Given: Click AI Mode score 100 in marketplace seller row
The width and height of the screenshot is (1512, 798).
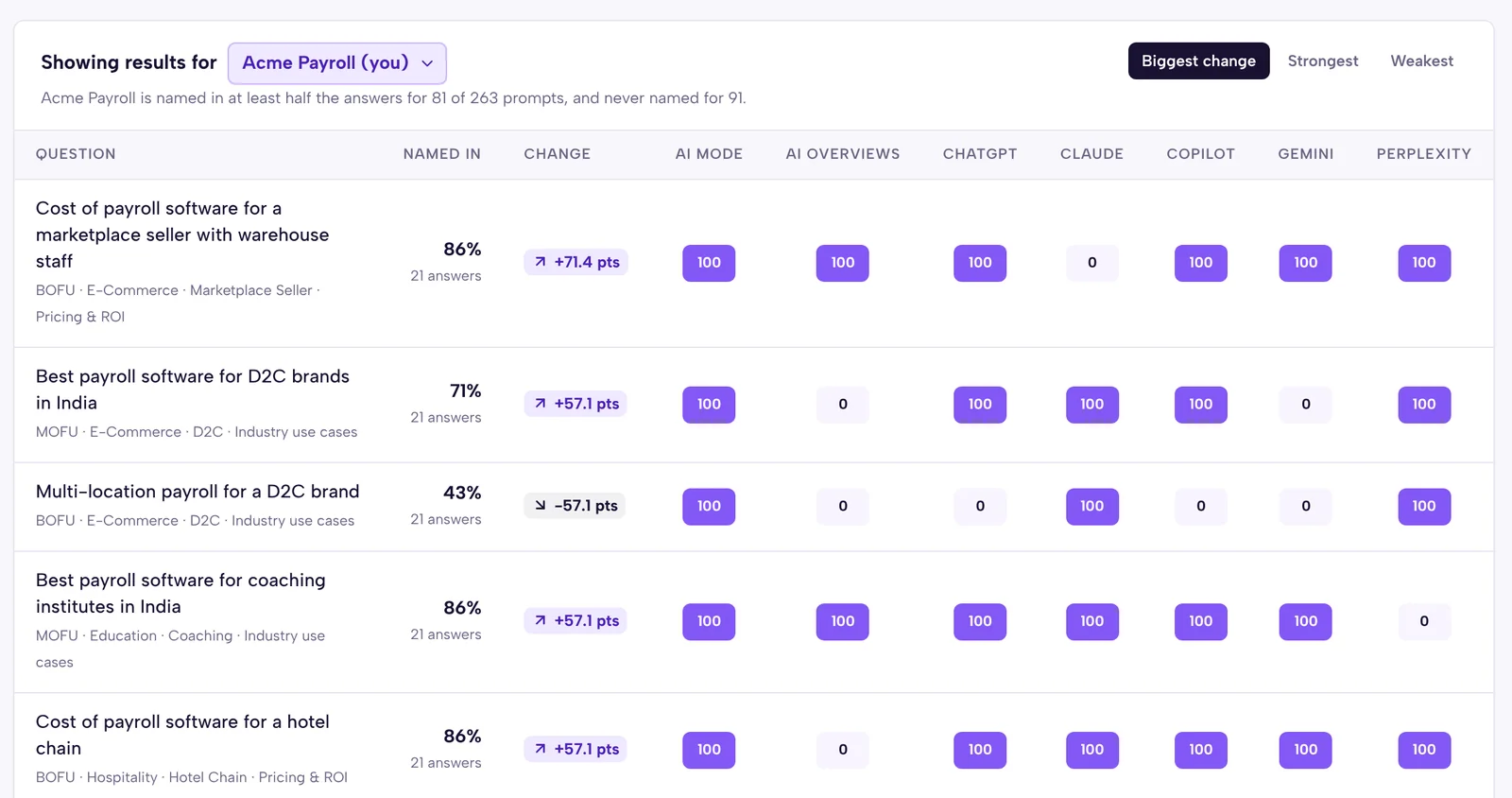Looking at the screenshot, I should click(709, 263).
